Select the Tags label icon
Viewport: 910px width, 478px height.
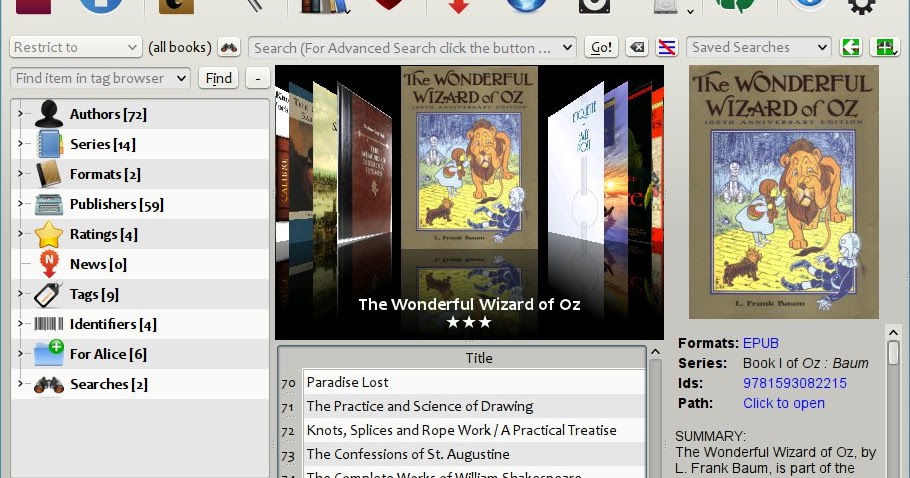pos(48,294)
